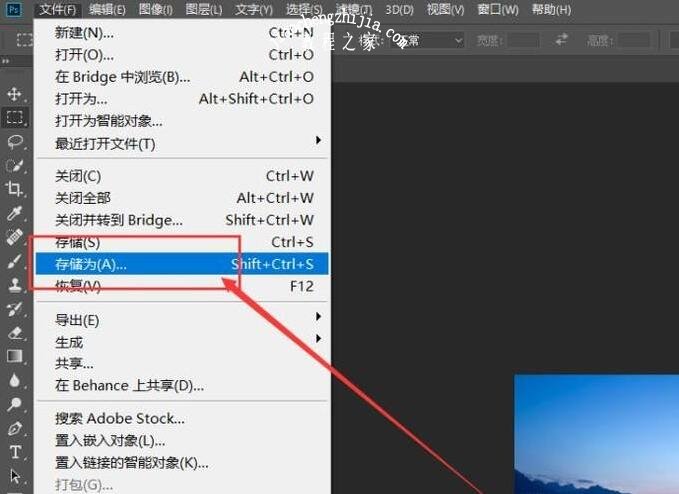Select the Rectangular Marquee tool
Viewport: 679px width, 494px height.
coord(15,117)
